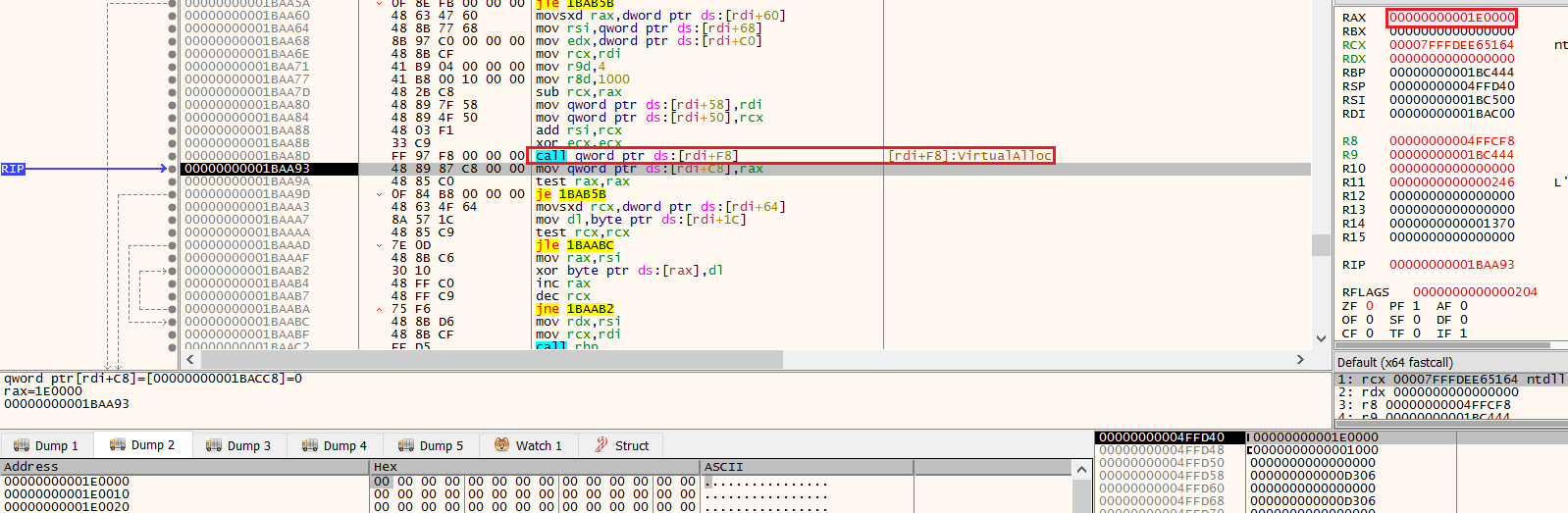Select the Hex column header in dump
The image size is (1568, 513).
click(x=386, y=467)
